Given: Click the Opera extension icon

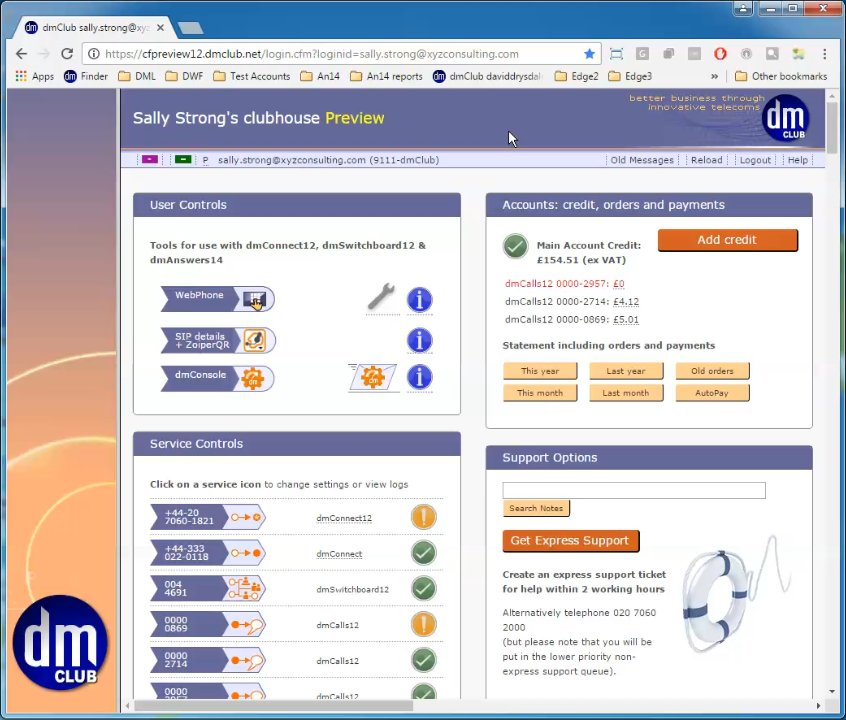Looking at the screenshot, I should [720, 53].
